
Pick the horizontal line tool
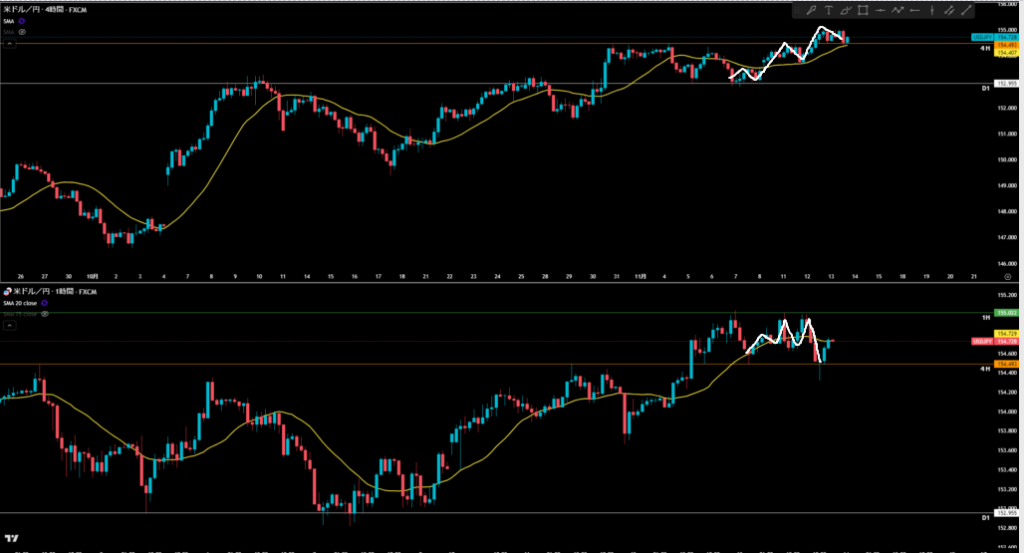point(881,11)
